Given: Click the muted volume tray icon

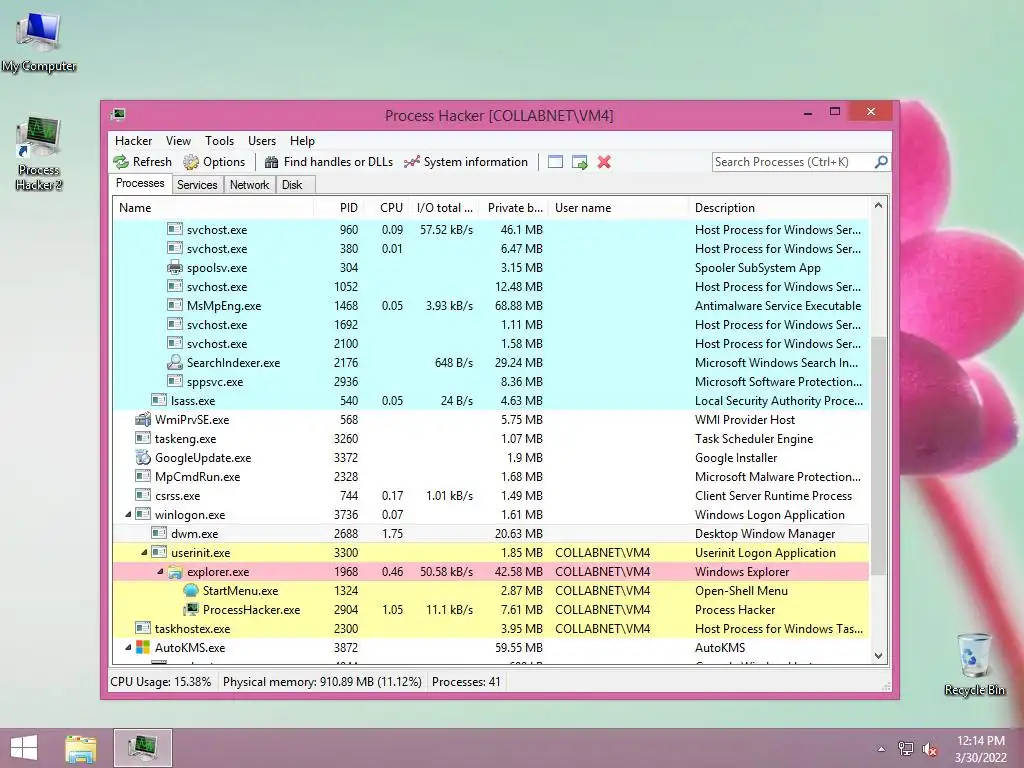Looking at the screenshot, I should click(x=930, y=748).
